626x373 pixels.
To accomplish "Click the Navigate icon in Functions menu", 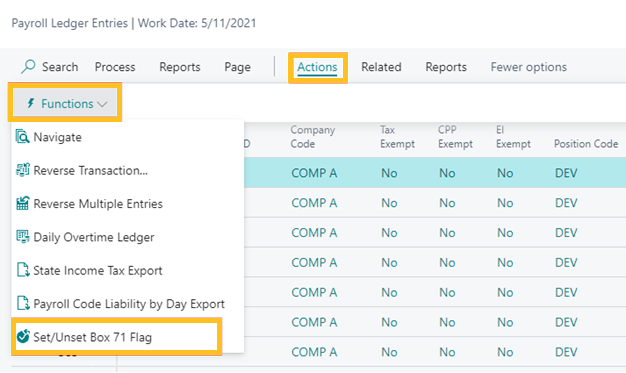I will pyautogui.click(x=22, y=137).
